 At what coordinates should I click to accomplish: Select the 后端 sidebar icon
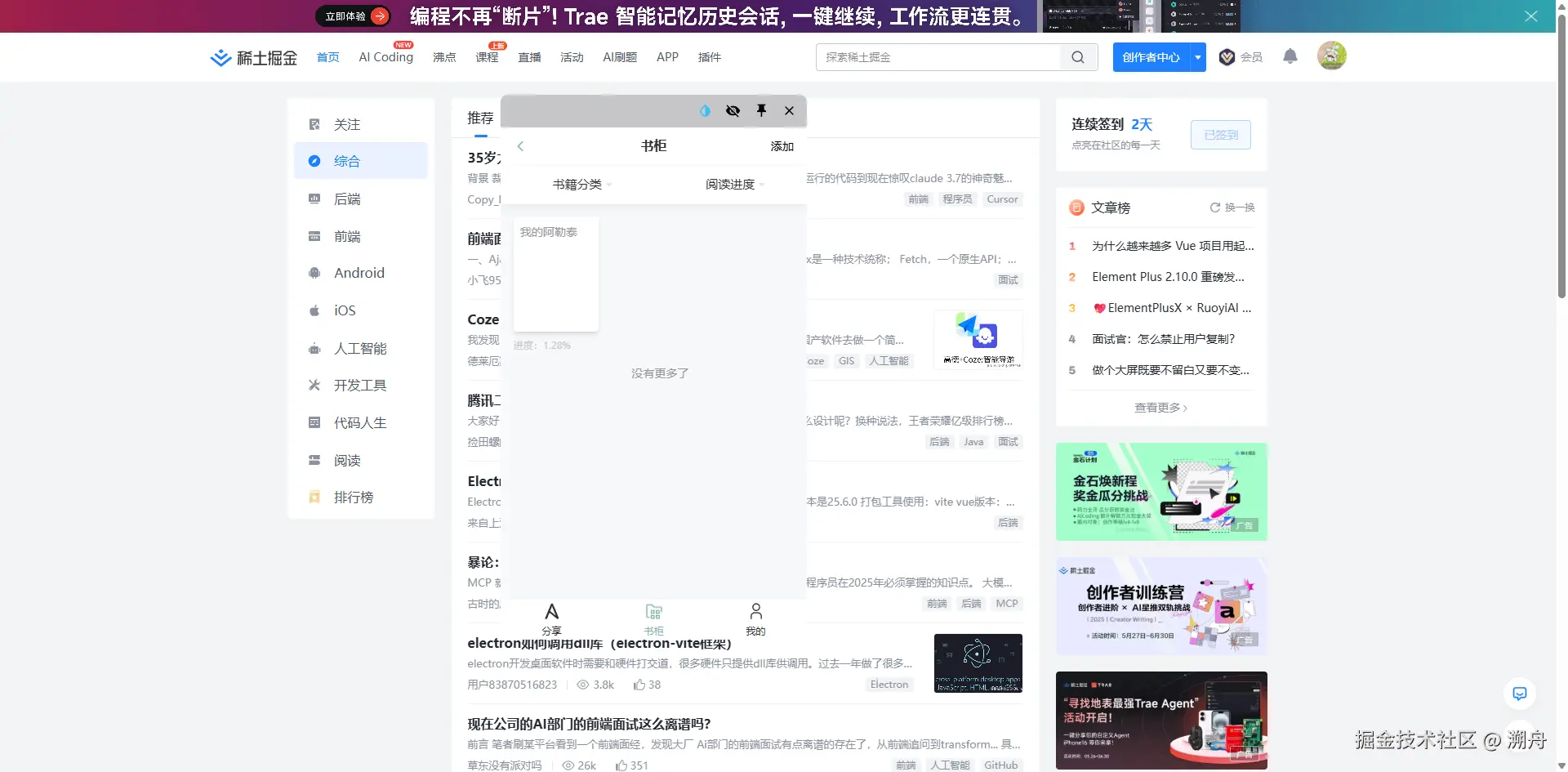314,199
